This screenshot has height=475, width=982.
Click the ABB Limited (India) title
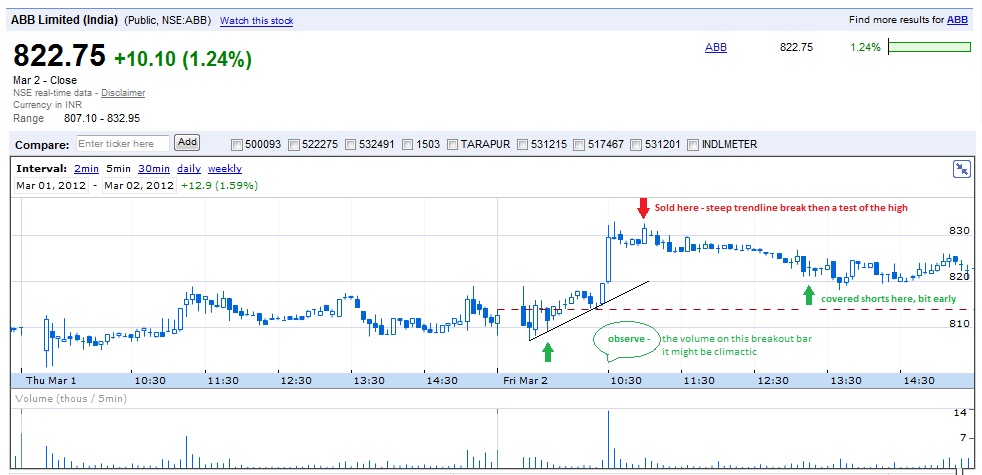tap(65, 19)
